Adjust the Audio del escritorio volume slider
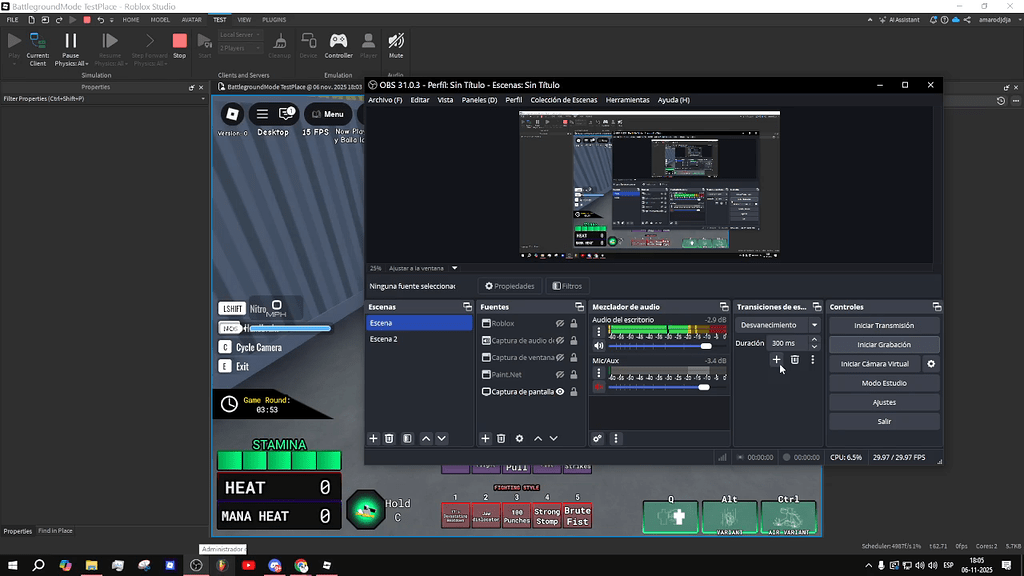The width and height of the screenshot is (1024, 576). pyautogui.click(x=706, y=346)
